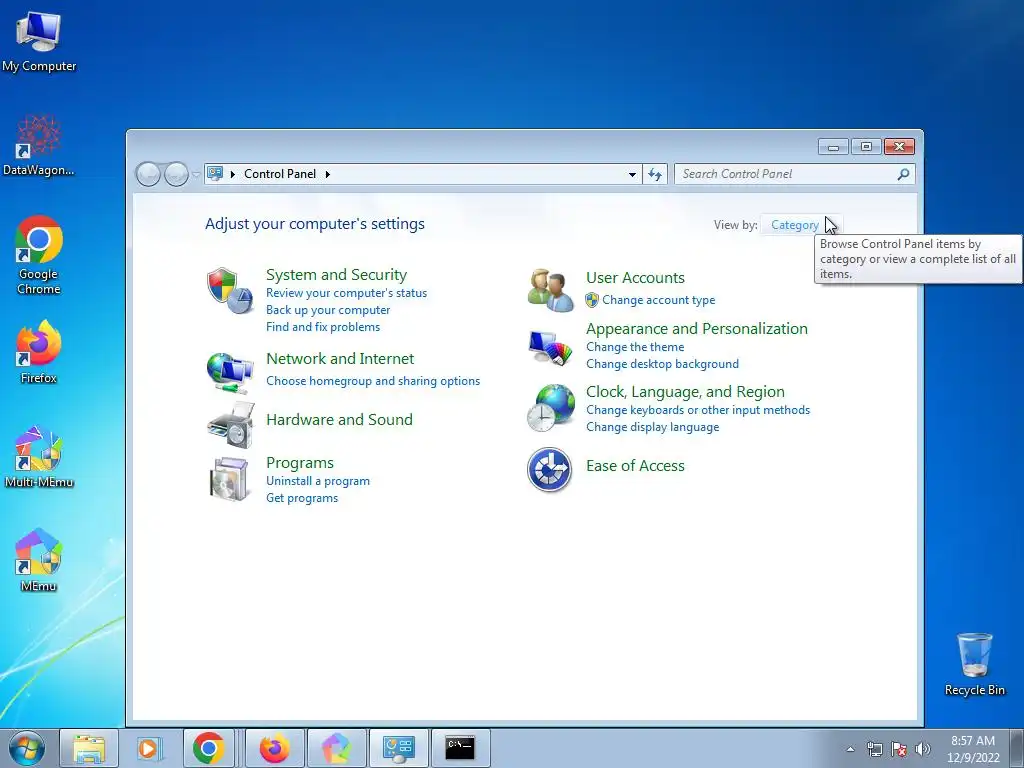This screenshot has height=768, width=1024.
Task: Open Windows Media Player from taskbar
Action: tap(149, 748)
